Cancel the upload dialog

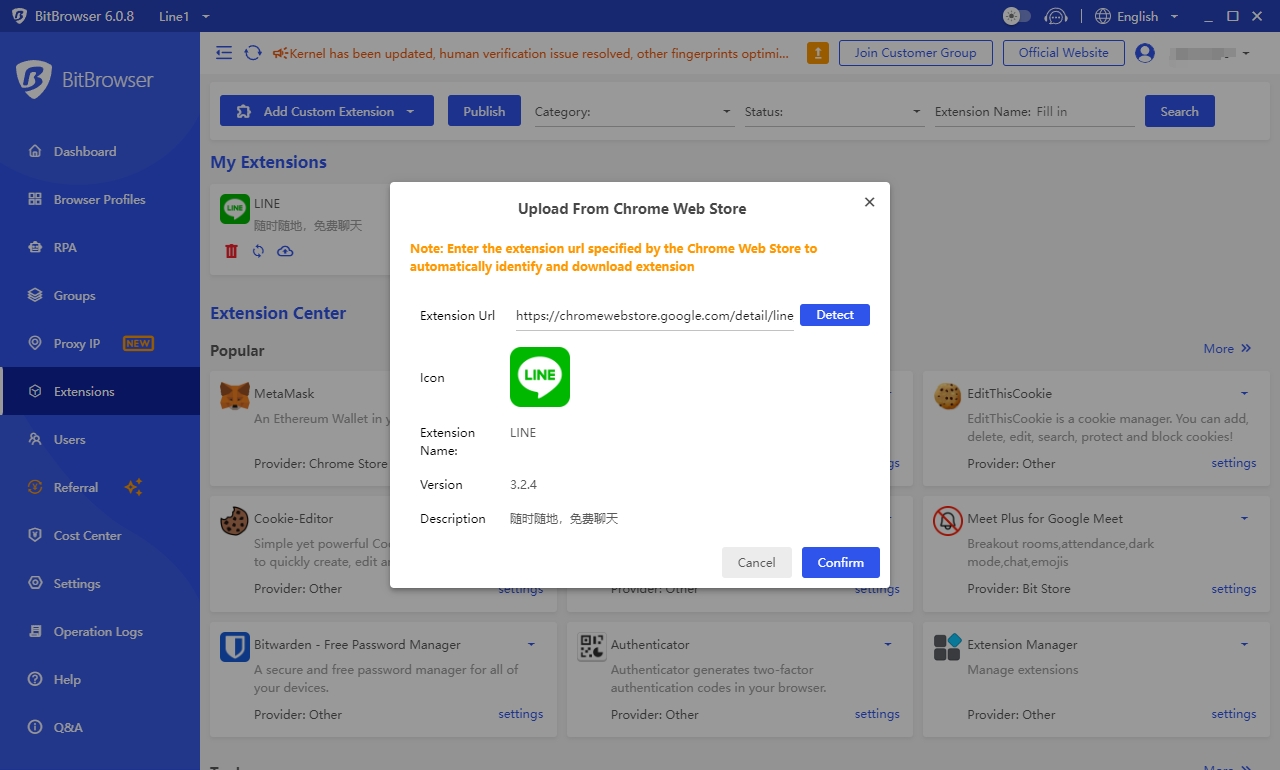757,562
